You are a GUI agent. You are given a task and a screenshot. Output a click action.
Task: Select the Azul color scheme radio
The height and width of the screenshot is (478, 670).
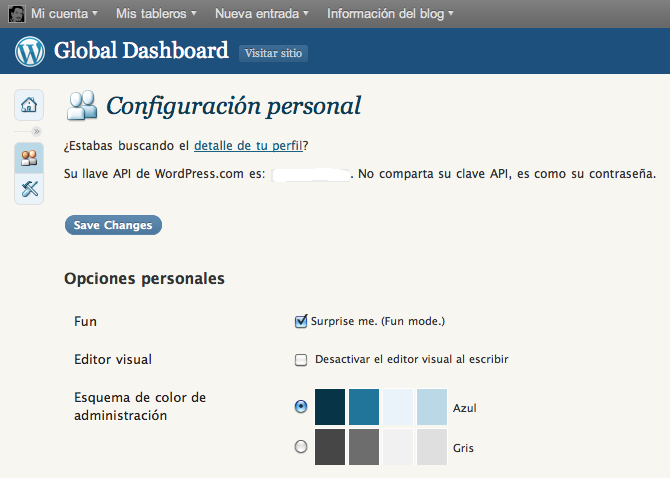click(301, 406)
